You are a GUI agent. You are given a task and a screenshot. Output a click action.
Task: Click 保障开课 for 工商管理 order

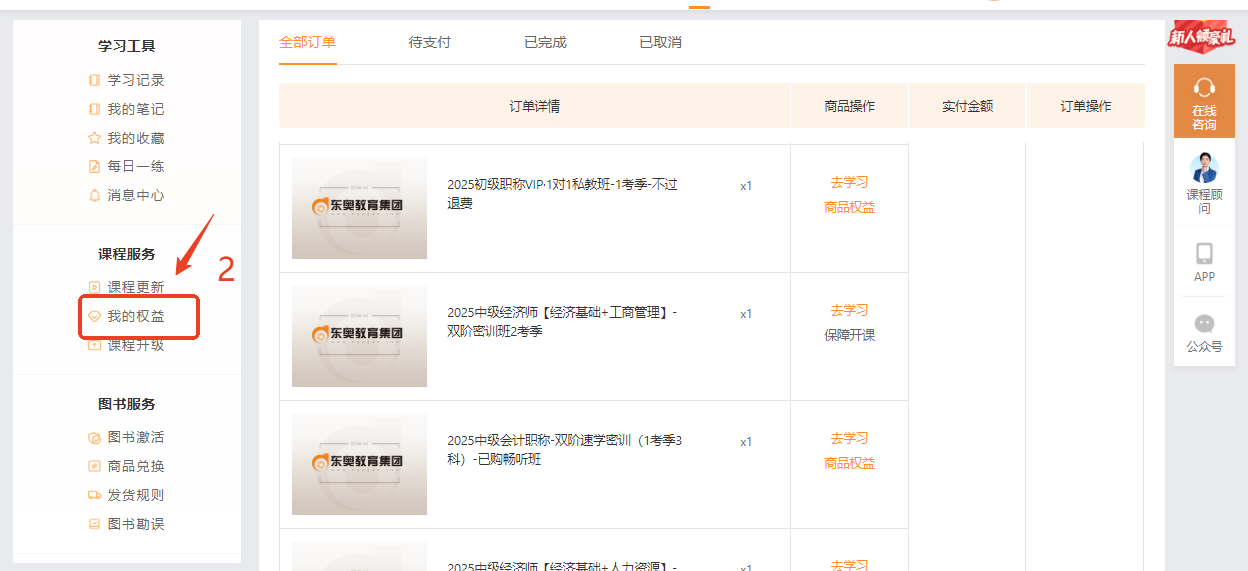[x=849, y=335]
